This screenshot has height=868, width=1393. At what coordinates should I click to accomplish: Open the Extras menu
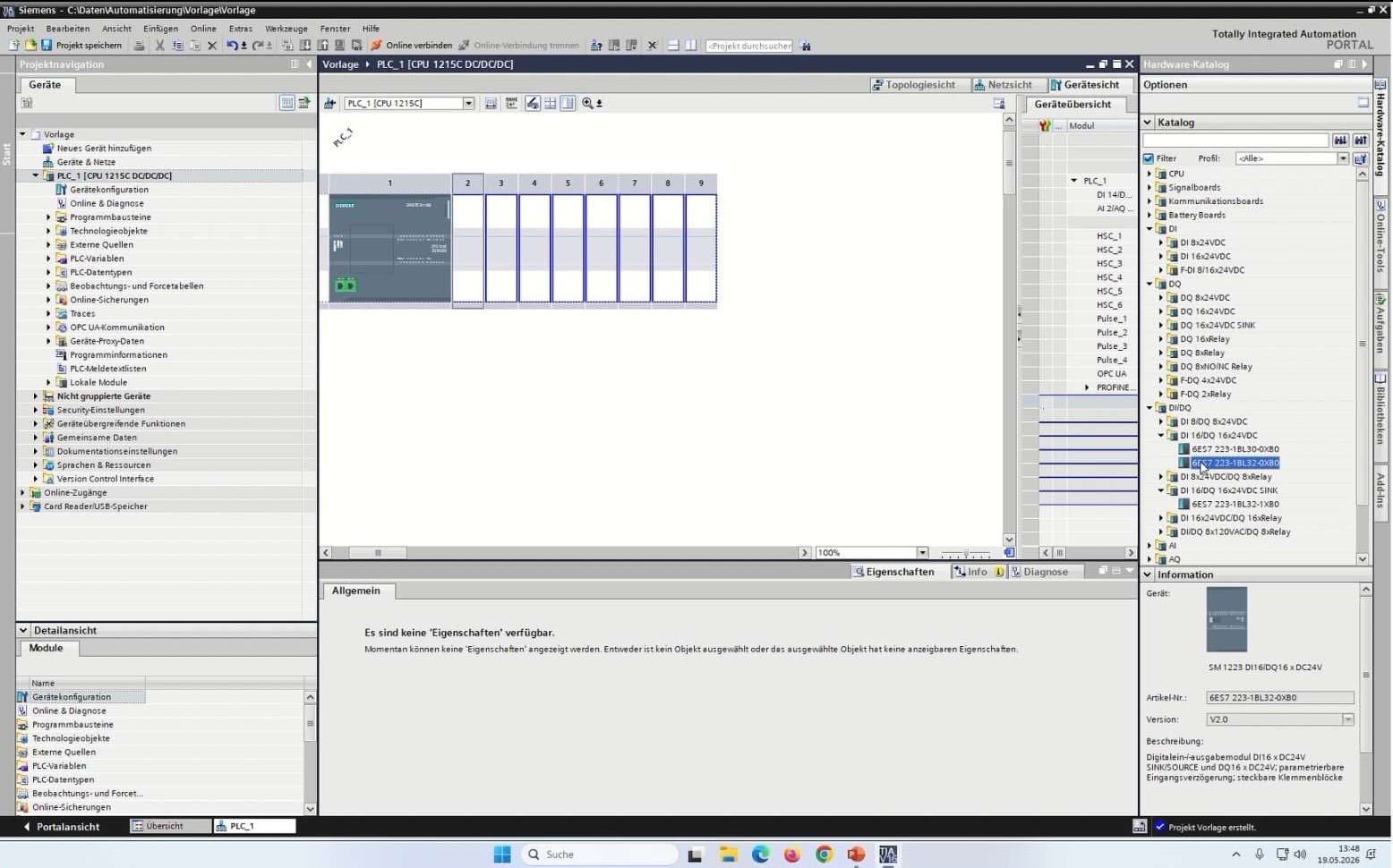click(x=241, y=29)
